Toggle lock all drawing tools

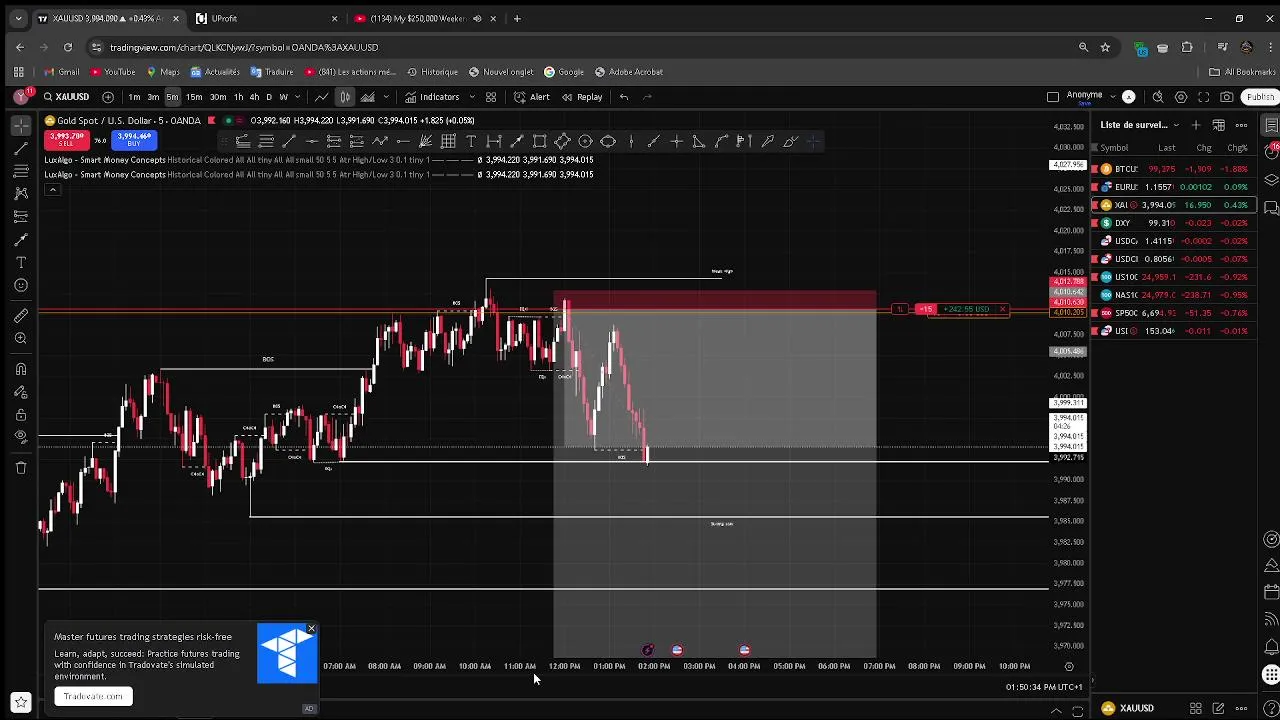point(21,414)
